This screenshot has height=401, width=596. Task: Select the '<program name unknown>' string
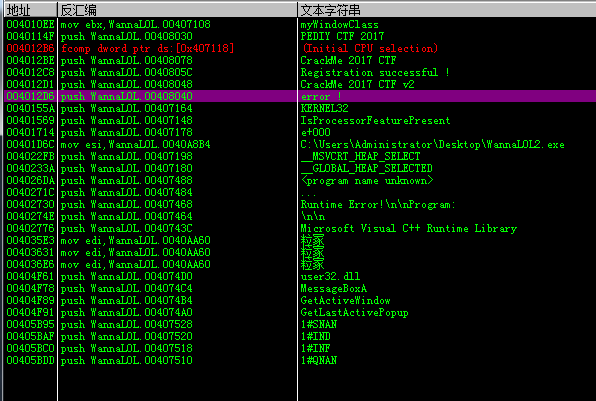366,181
